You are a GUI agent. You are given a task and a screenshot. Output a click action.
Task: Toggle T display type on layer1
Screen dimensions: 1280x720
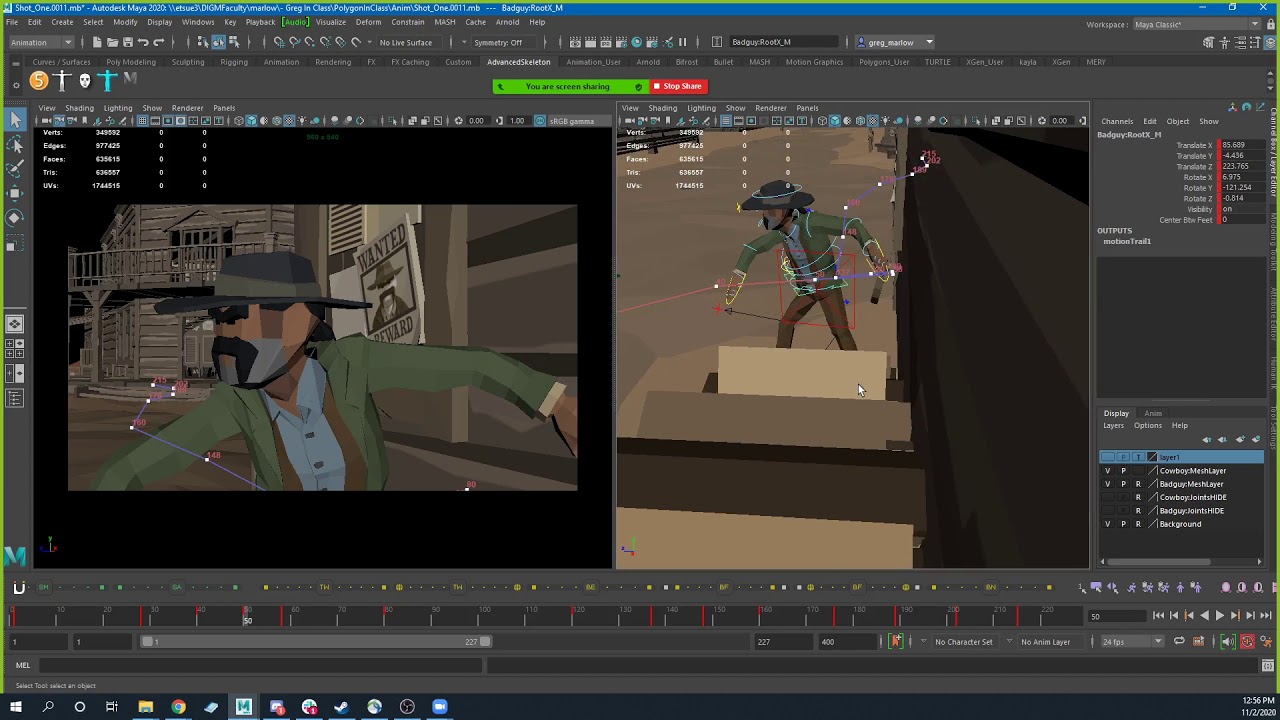click(1138, 457)
